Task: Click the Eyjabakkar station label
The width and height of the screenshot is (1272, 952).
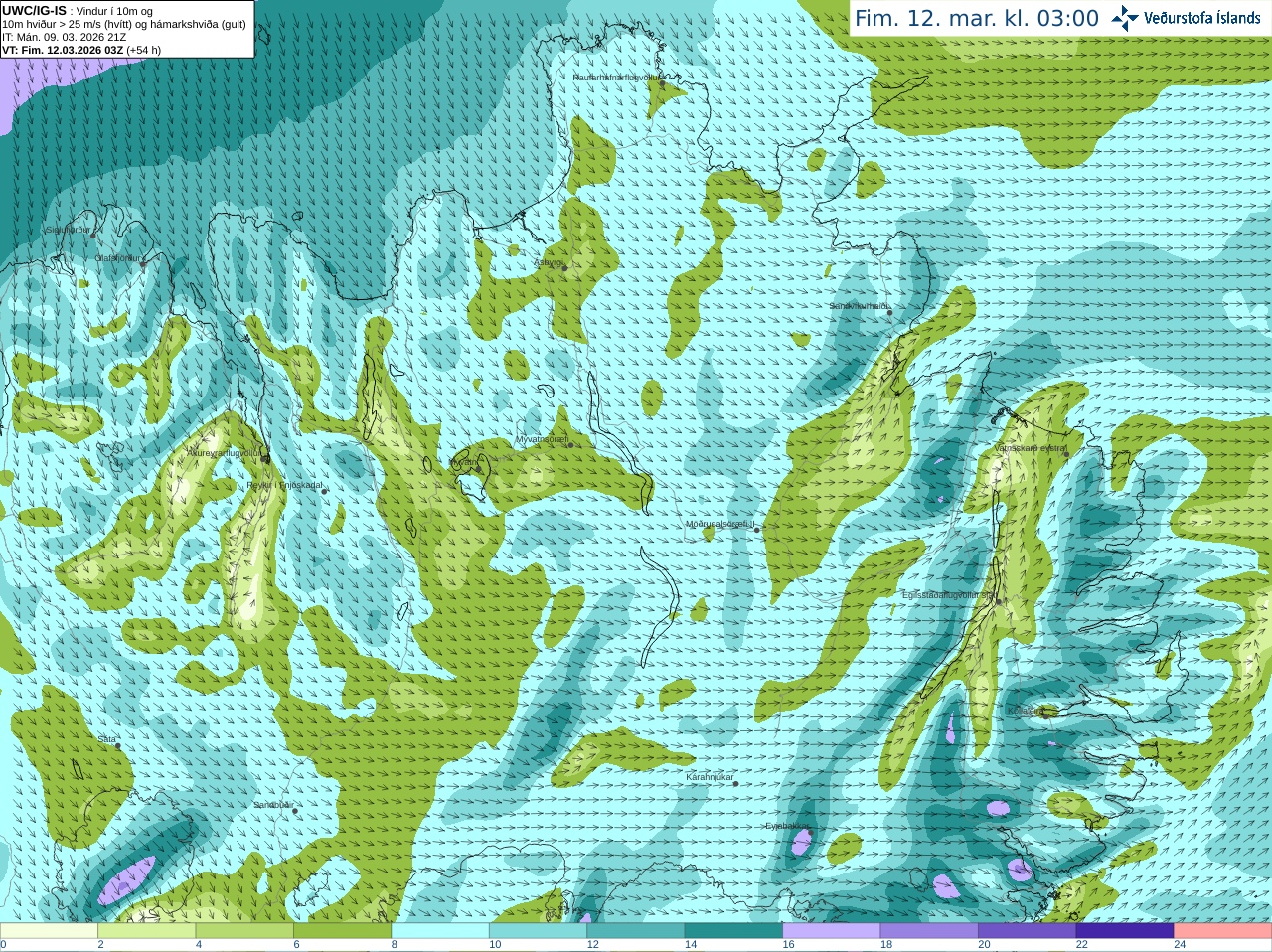Action: tap(786, 826)
